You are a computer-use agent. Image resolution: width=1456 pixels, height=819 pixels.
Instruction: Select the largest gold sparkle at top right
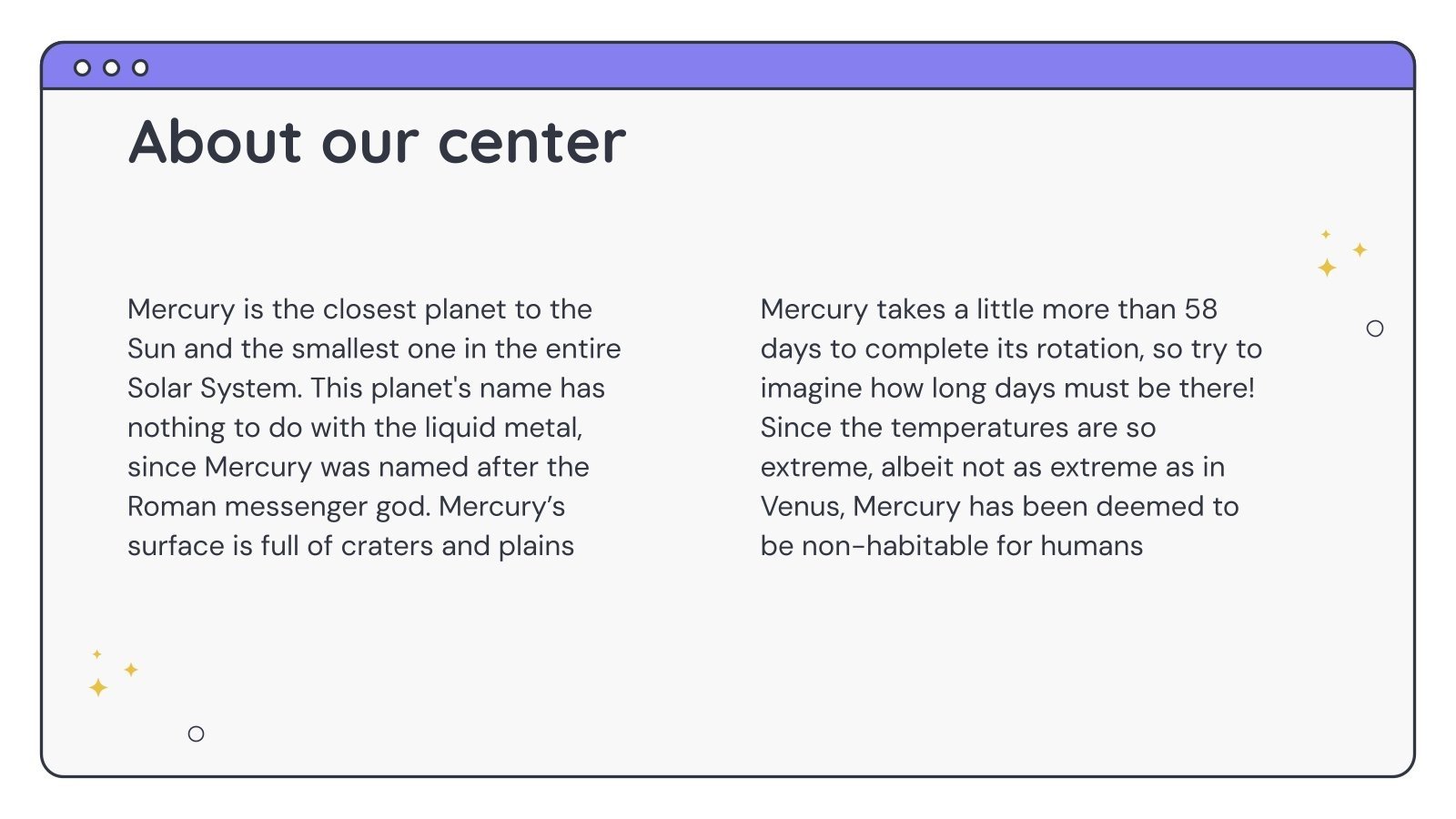click(x=1327, y=268)
